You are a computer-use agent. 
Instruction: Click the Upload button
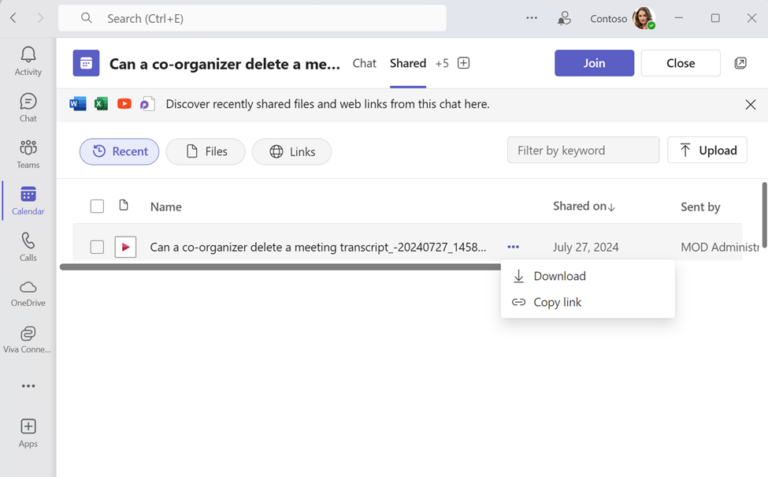point(706,150)
